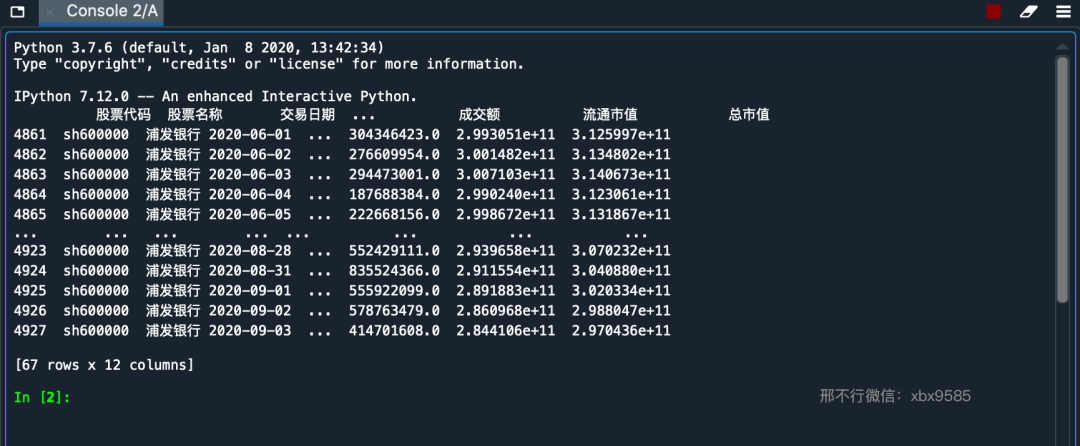Click row index 4926
1080x446 pixels.
(x=30, y=310)
